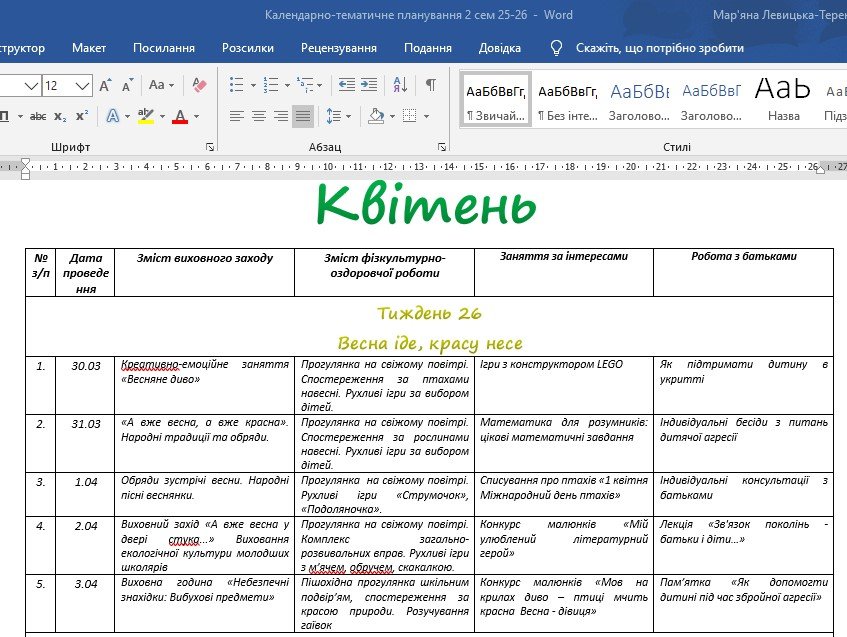Viewport: 847px width, 637px height.
Task: Click the Clear All Formatting eraser icon
Action: (x=198, y=86)
